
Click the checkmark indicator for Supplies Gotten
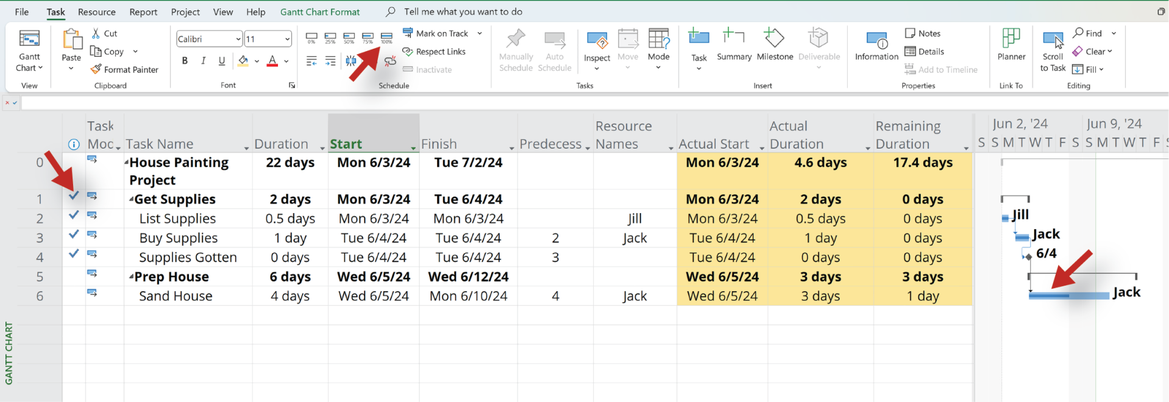pos(73,254)
